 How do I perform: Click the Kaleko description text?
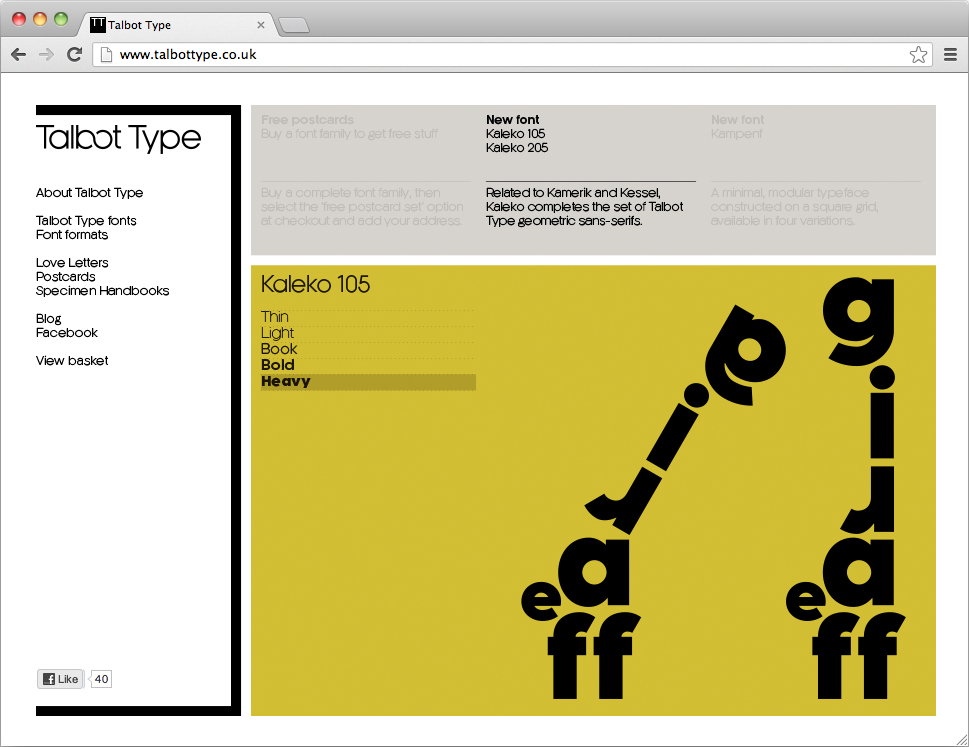point(585,207)
